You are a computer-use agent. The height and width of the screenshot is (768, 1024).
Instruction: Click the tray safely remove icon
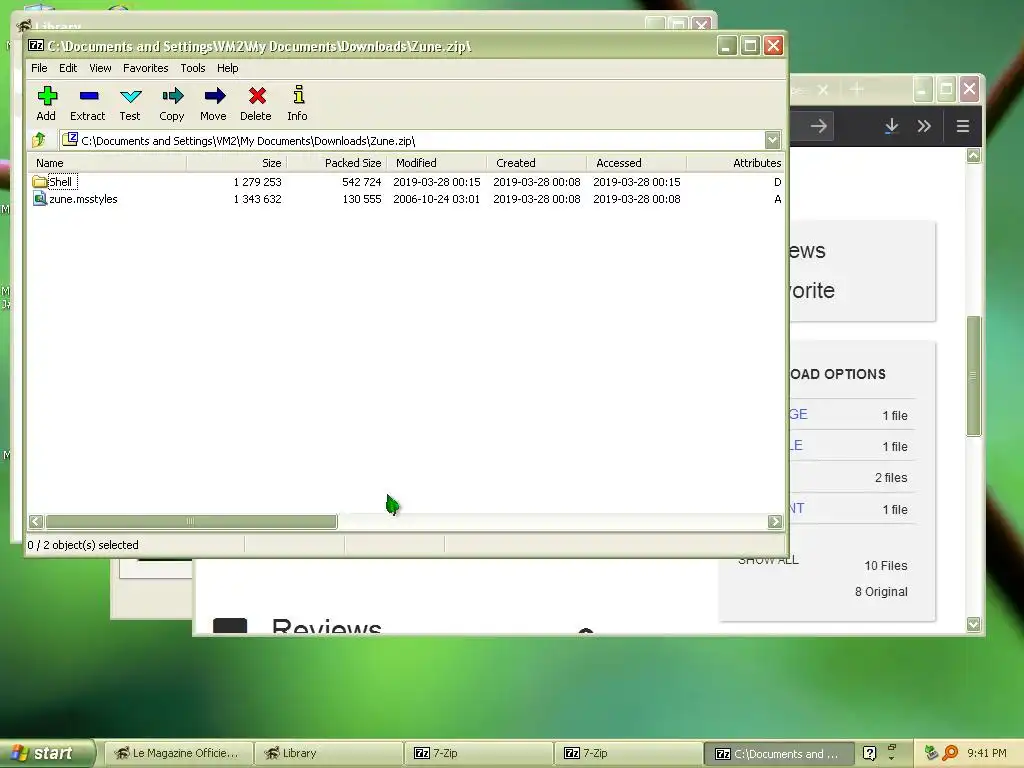click(x=932, y=753)
